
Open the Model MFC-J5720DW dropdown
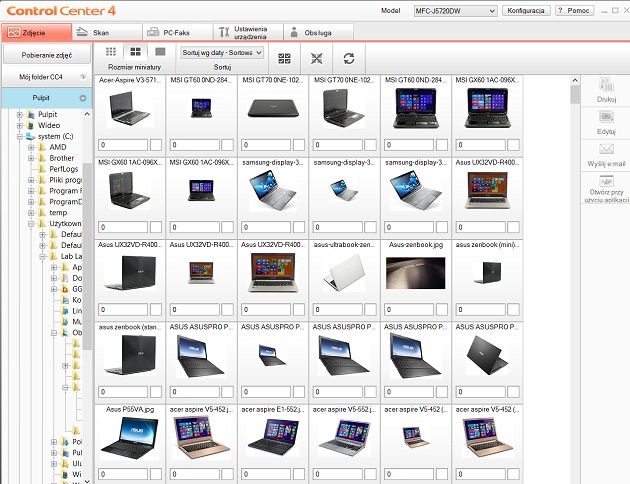coord(456,11)
